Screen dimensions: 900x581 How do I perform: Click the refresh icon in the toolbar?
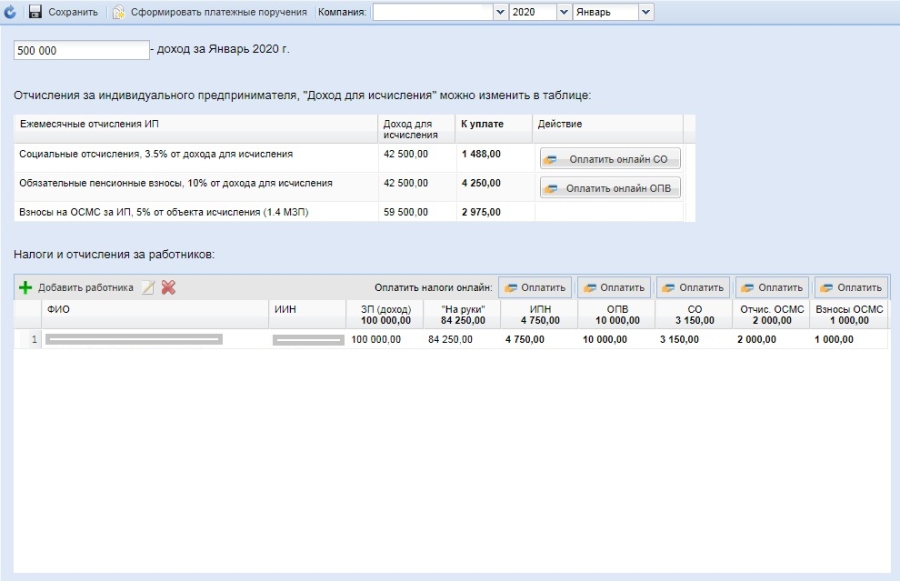click(11, 12)
